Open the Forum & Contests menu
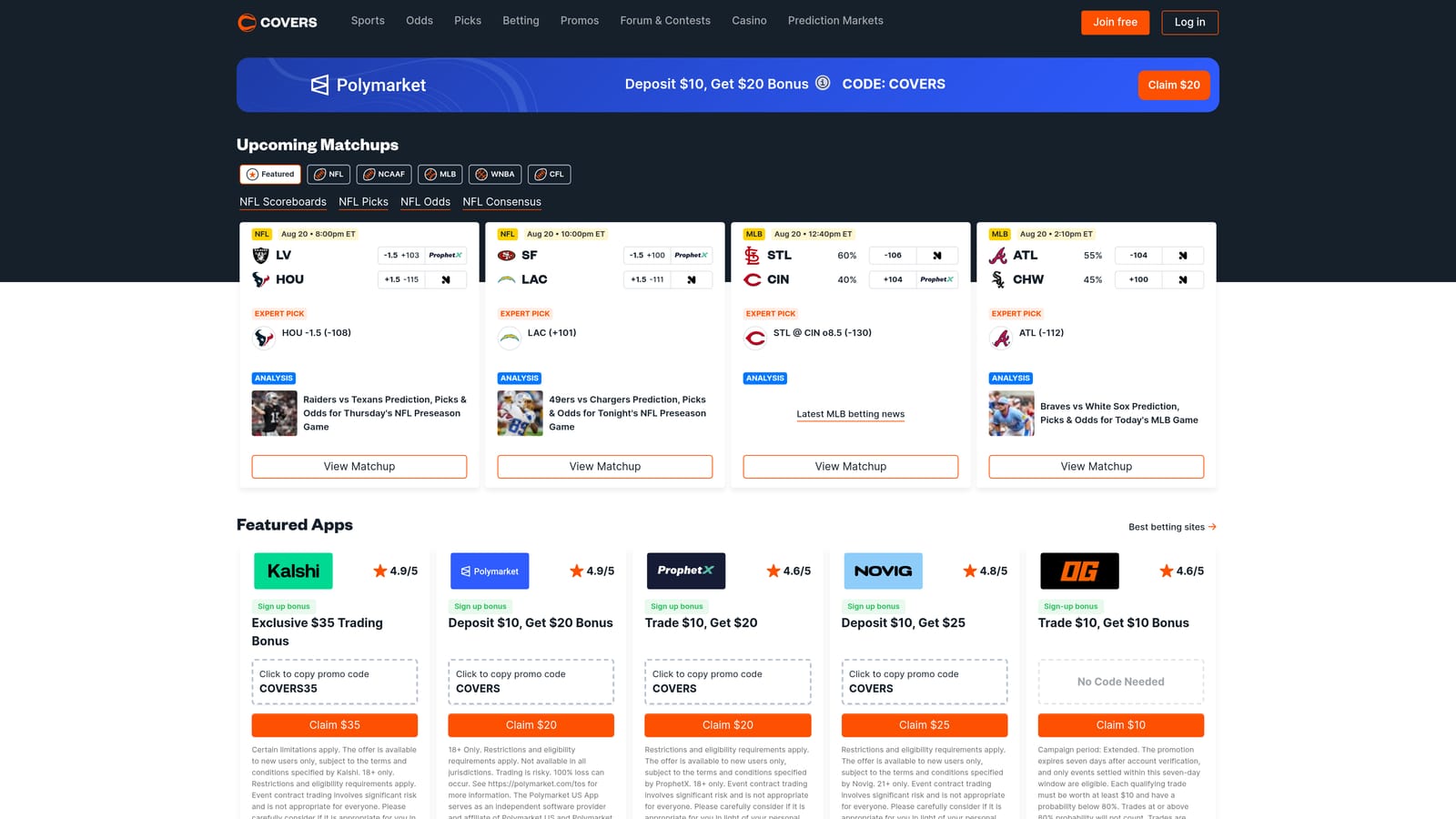Image resolution: width=1456 pixels, height=819 pixels. pos(665,20)
